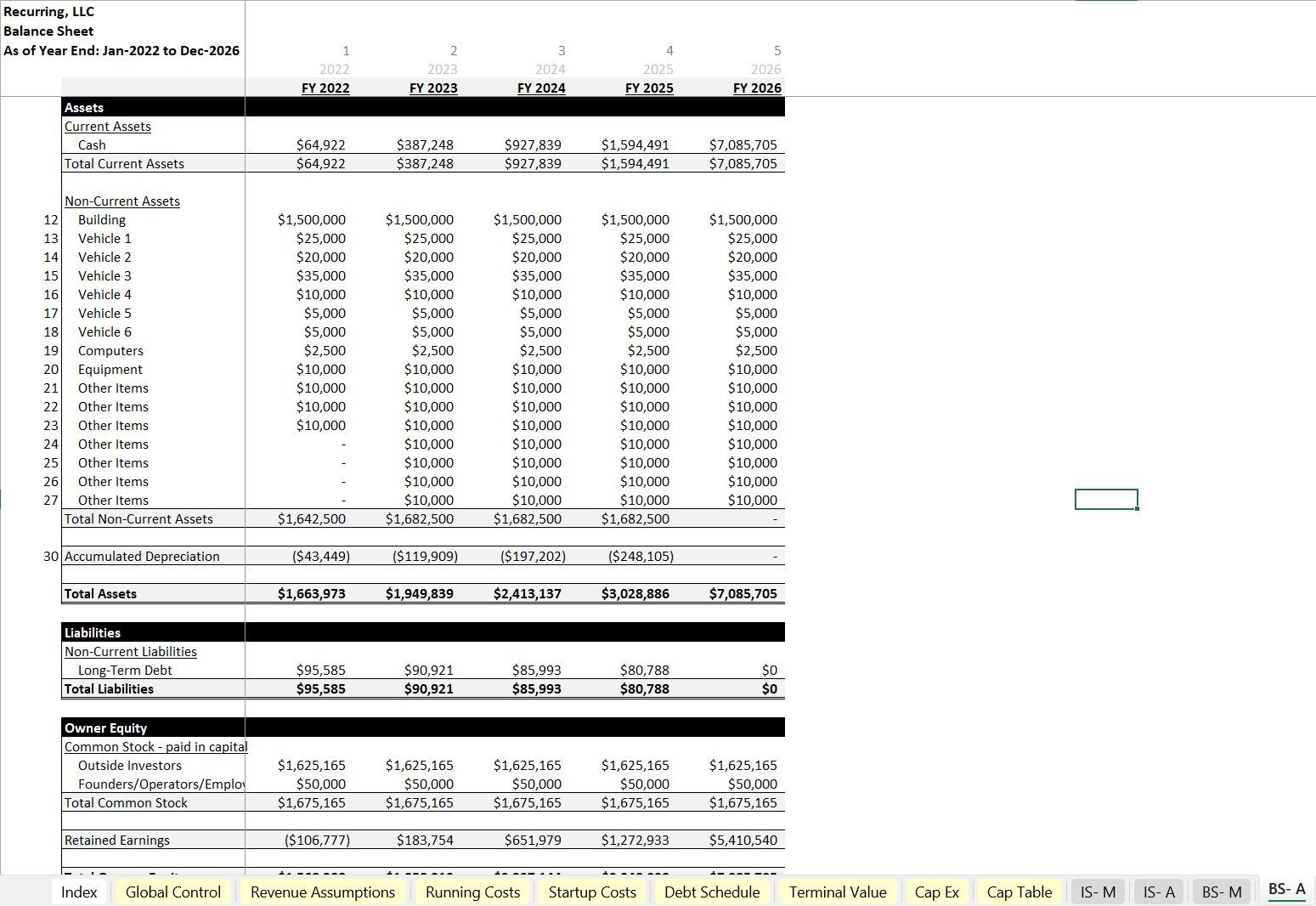The width and height of the screenshot is (1316, 906).
Task: Switch to the IS- A tab
Action: pyautogui.click(x=1159, y=892)
